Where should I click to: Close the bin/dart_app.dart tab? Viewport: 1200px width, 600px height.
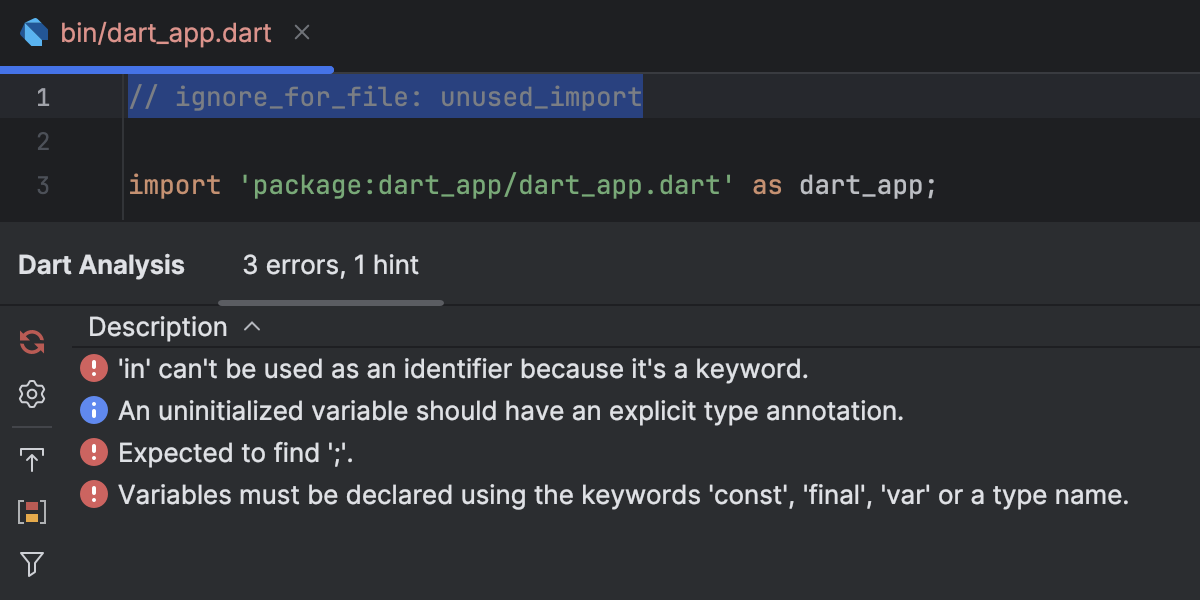click(302, 32)
